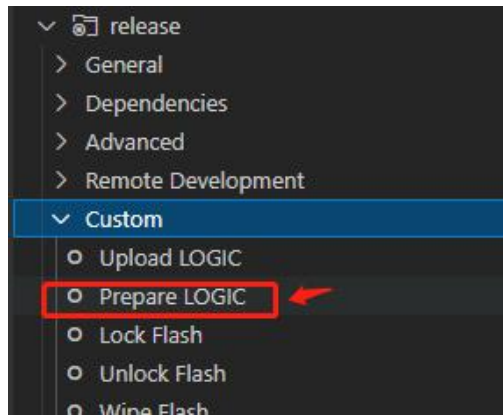Click the release environment folder icon
The width and height of the screenshot is (504, 417).
point(85,26)
